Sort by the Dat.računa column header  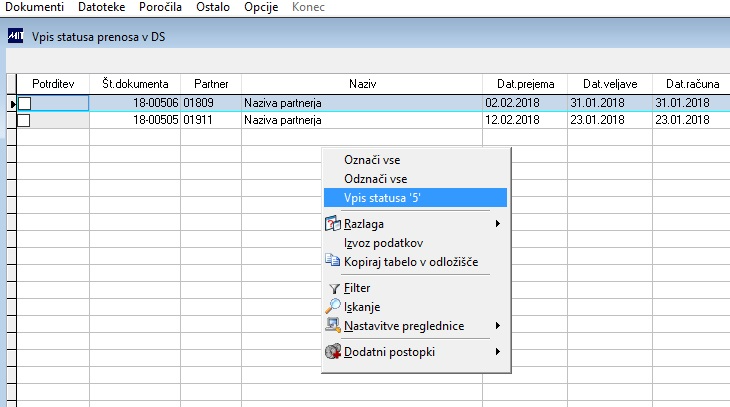point(692,84)
